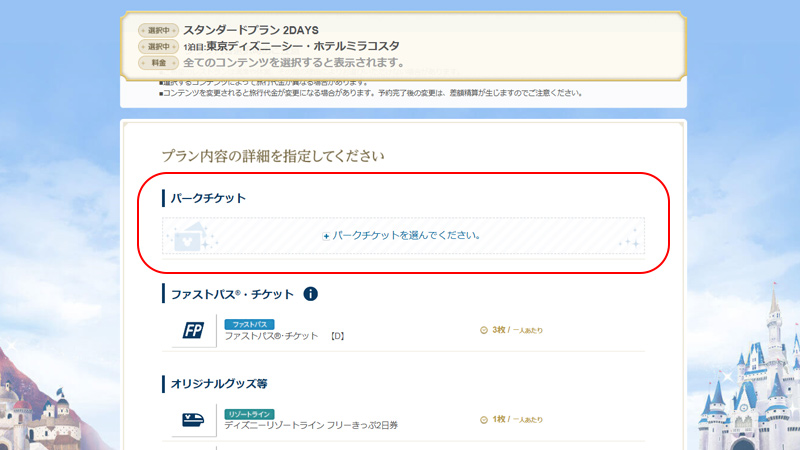Image resolution: width=800 pixels, height=450 pixels.
Task: Click the ticket illustration in park ticket box
Action: click(191, 237)
